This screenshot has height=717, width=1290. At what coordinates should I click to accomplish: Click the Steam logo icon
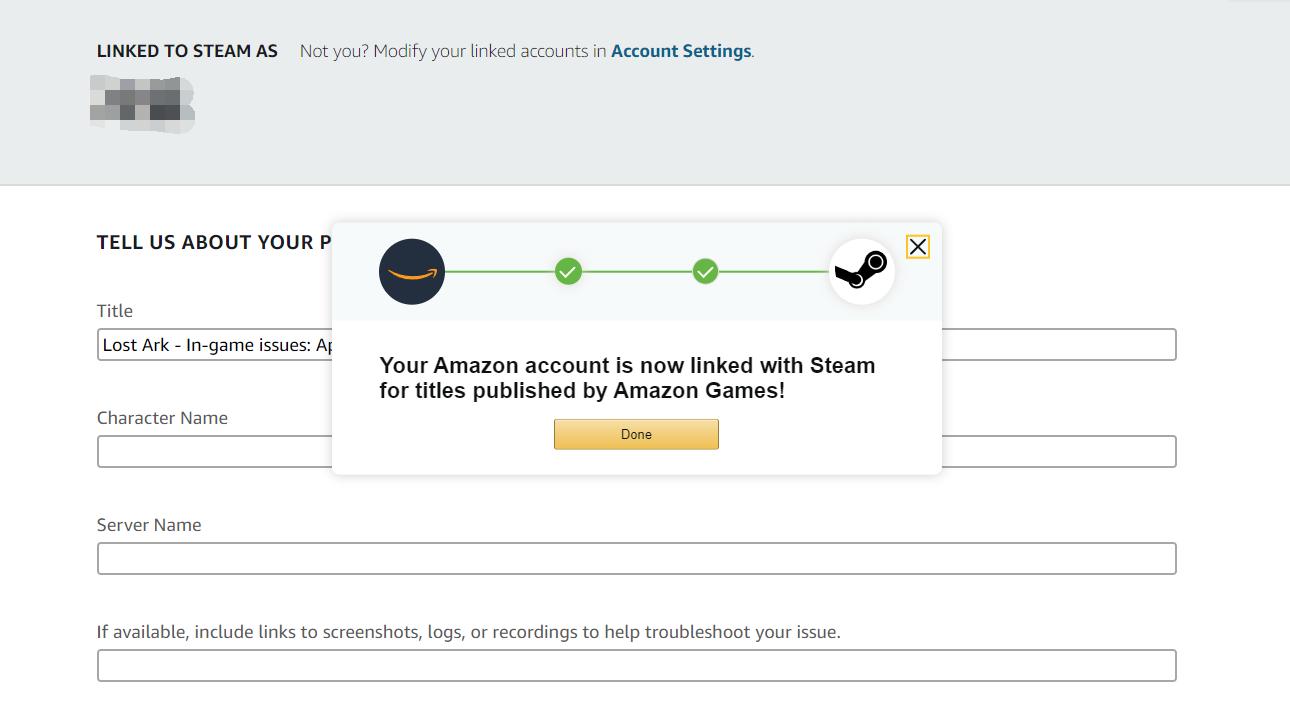861,271
